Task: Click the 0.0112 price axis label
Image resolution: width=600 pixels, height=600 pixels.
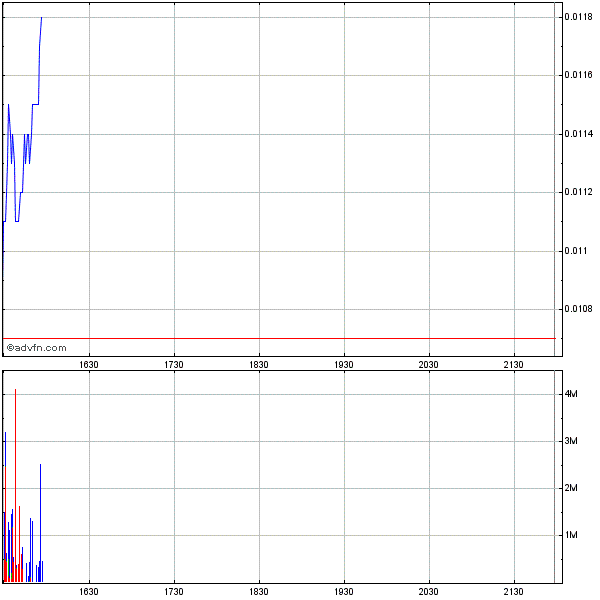Action: pyautogui.click(x=578, y=192)
